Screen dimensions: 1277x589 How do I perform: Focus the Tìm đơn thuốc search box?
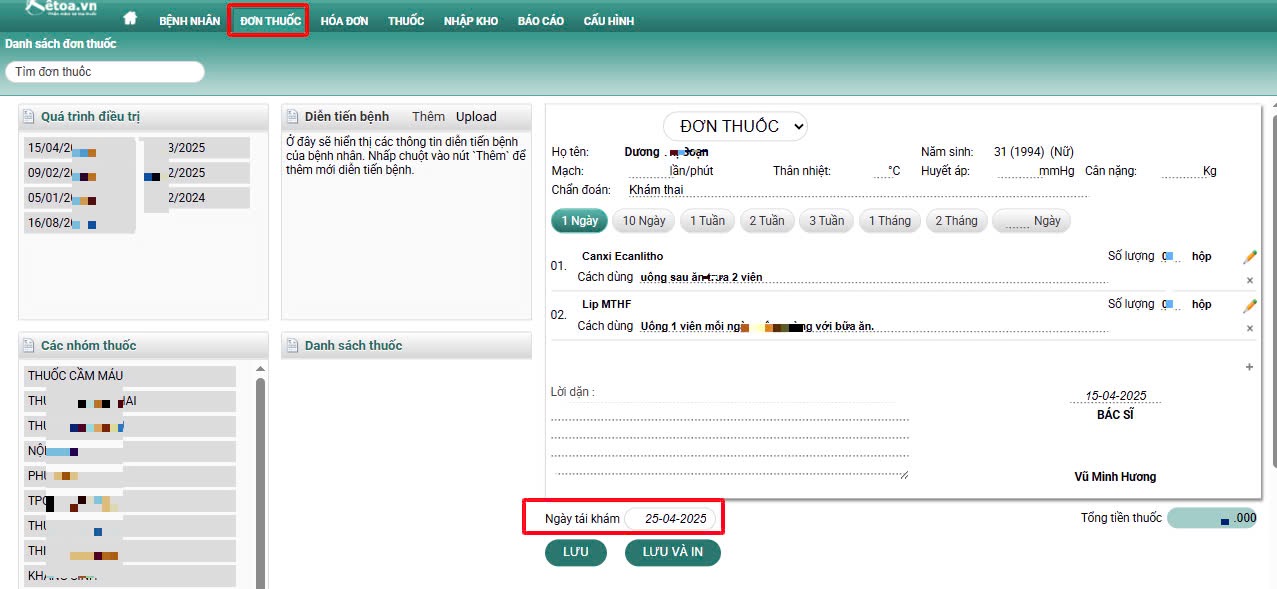pos(105,72)
